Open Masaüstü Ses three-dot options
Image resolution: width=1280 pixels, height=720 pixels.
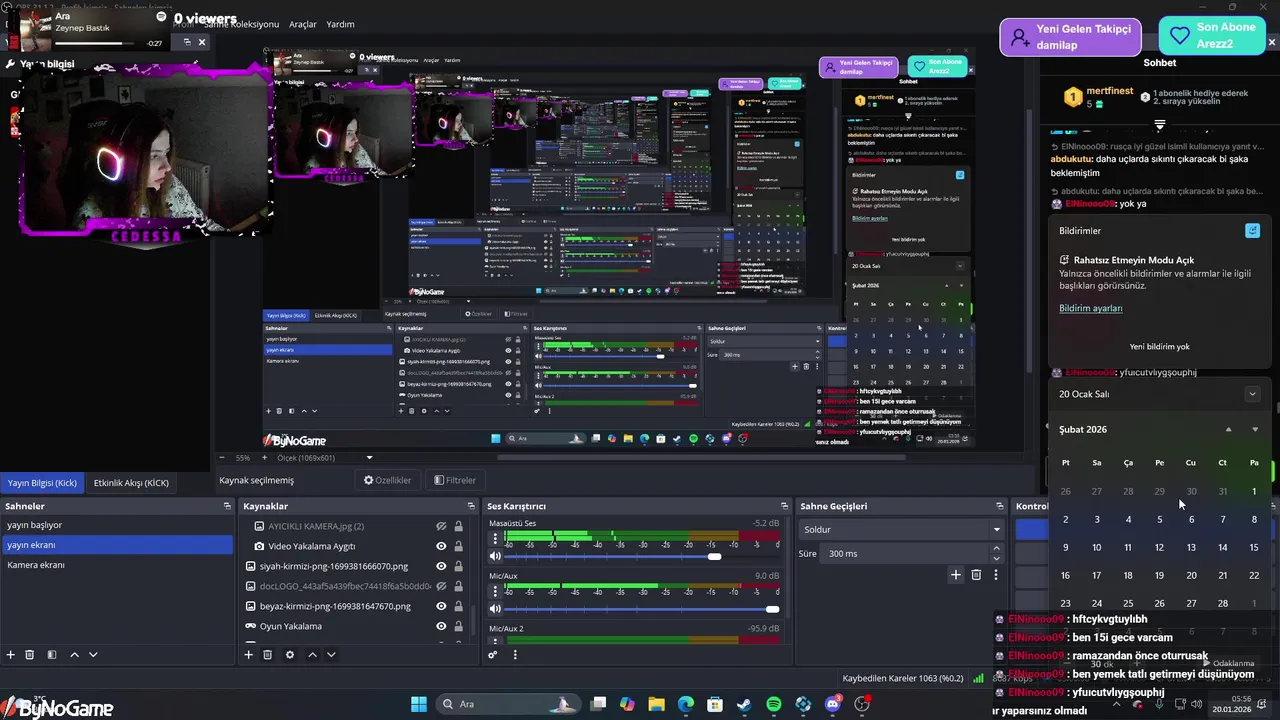click(x=495, y=540)
